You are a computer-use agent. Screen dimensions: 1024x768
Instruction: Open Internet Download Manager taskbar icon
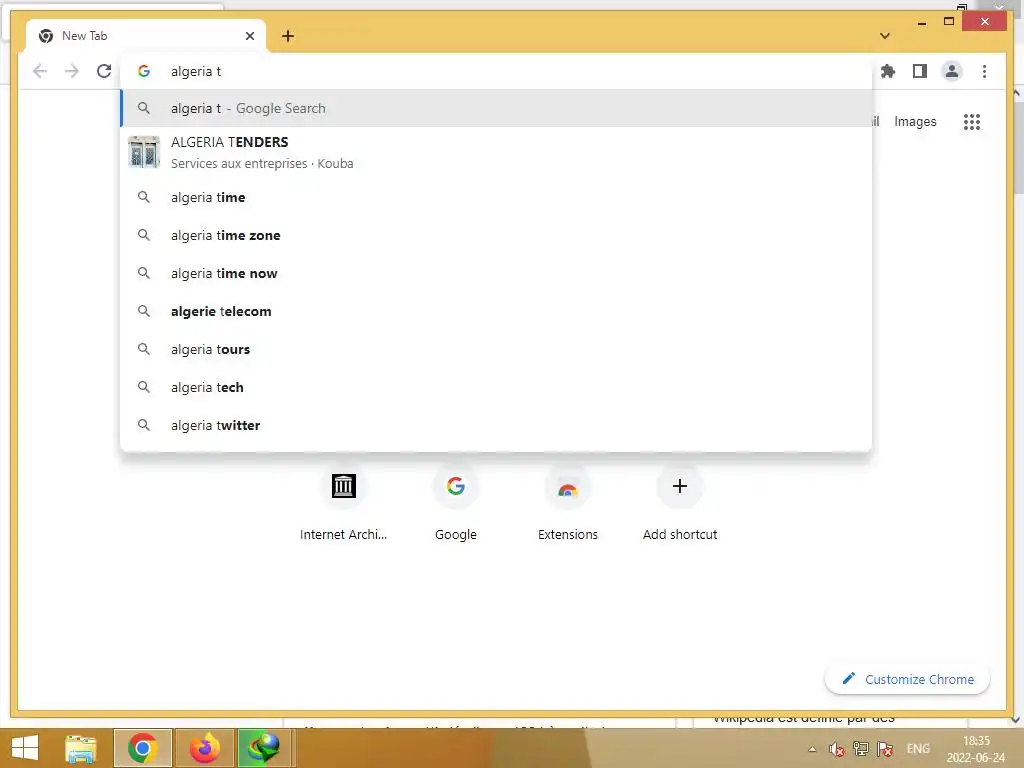(x=264, y=748)
